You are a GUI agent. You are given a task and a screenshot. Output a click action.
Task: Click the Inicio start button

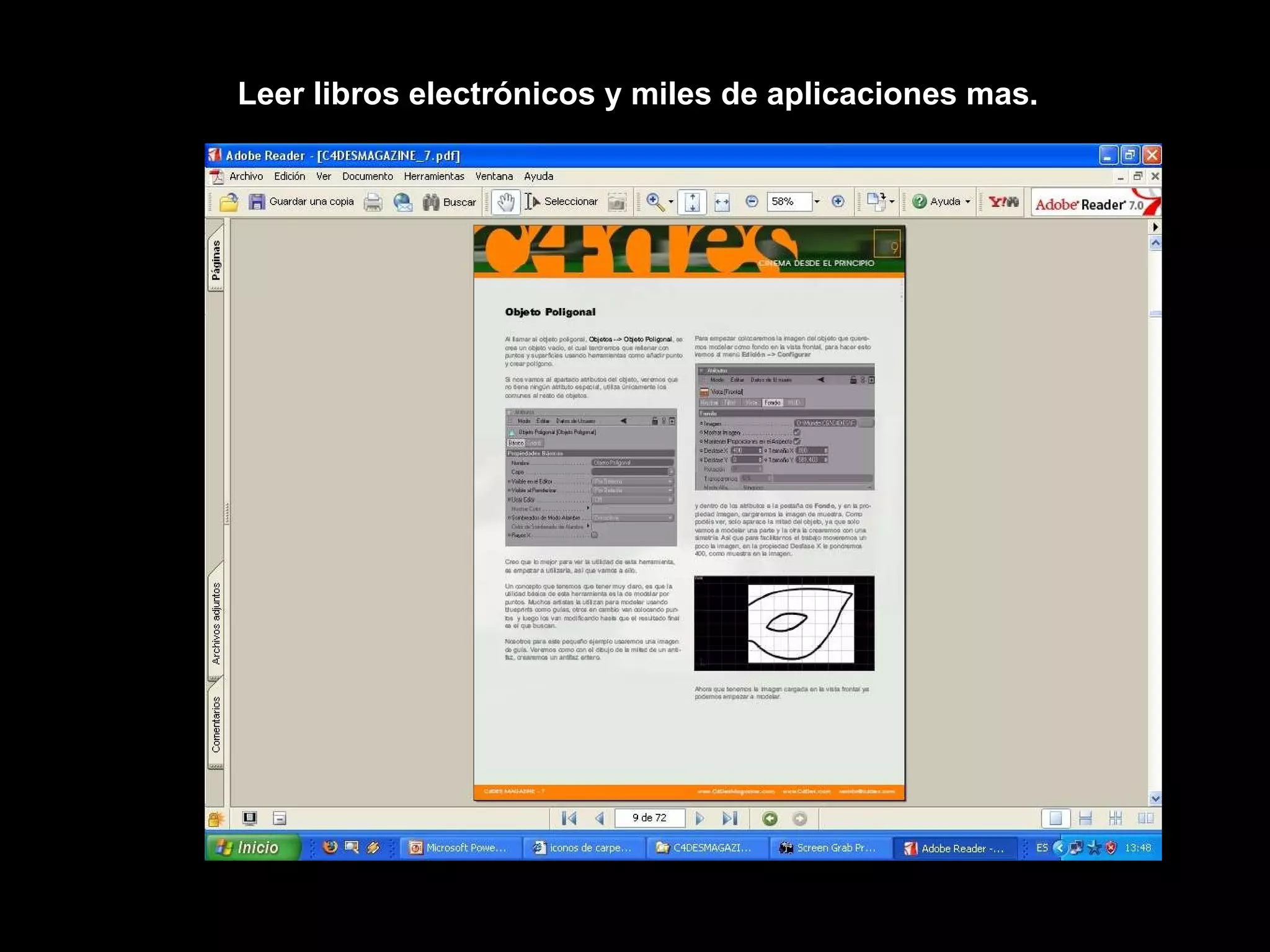[x=254, y=847]
